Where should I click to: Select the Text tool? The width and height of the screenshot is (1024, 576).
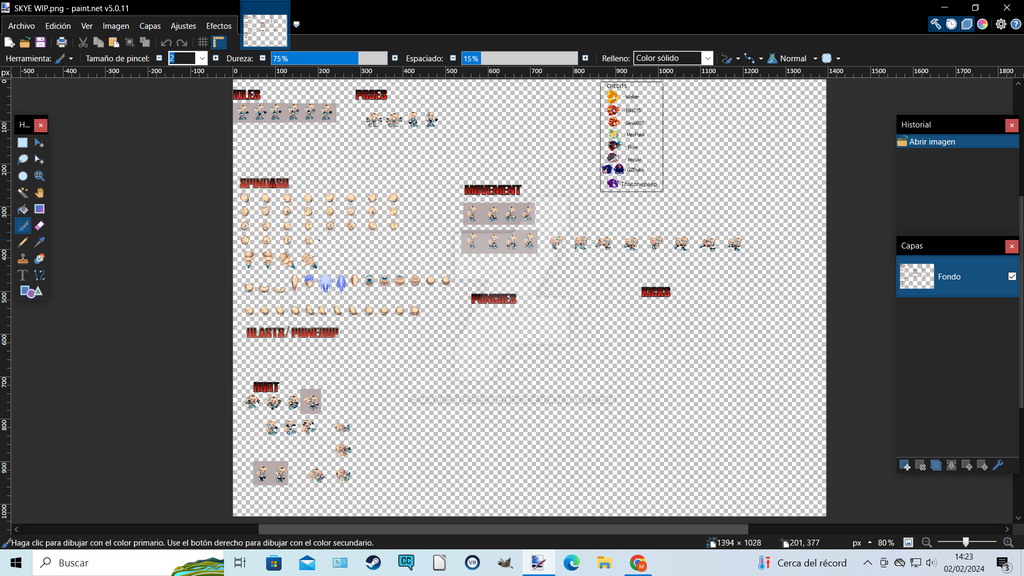(23, 275)
